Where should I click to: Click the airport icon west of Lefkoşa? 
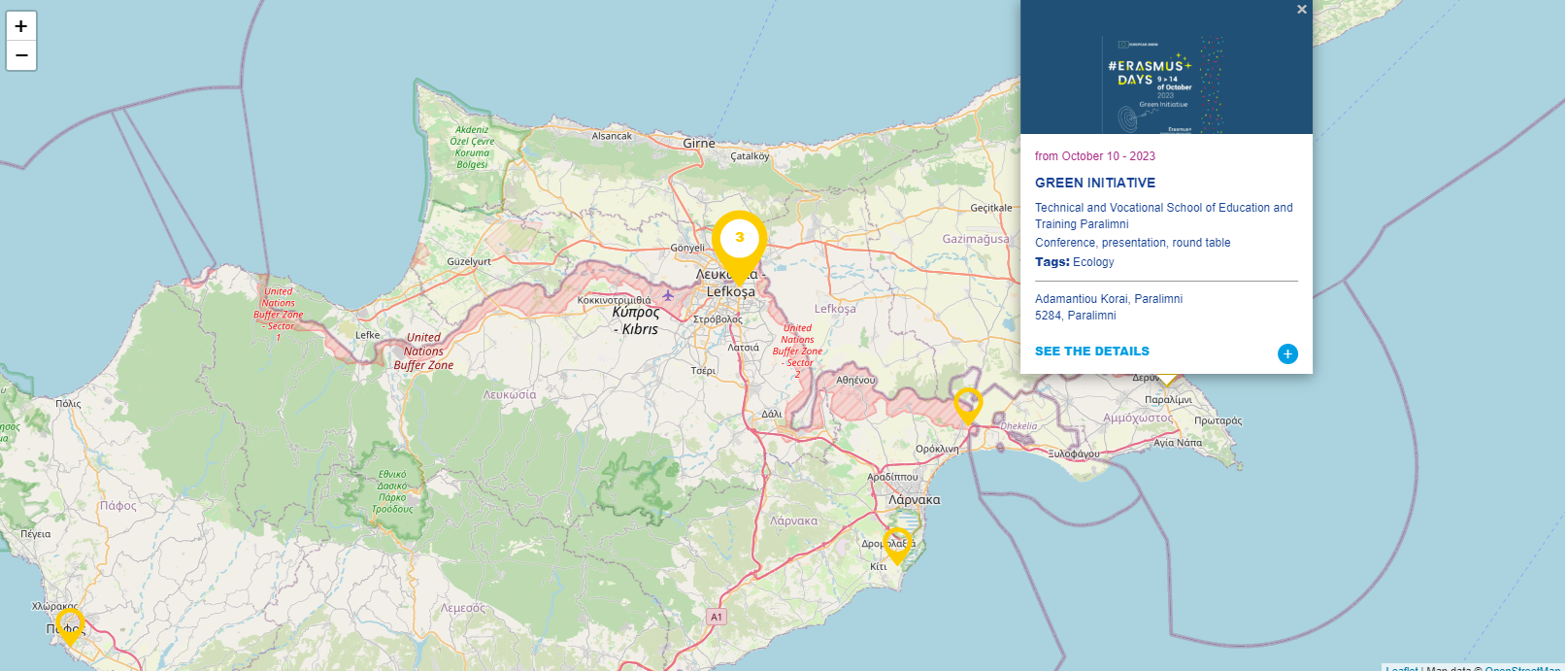coord(668,295)
